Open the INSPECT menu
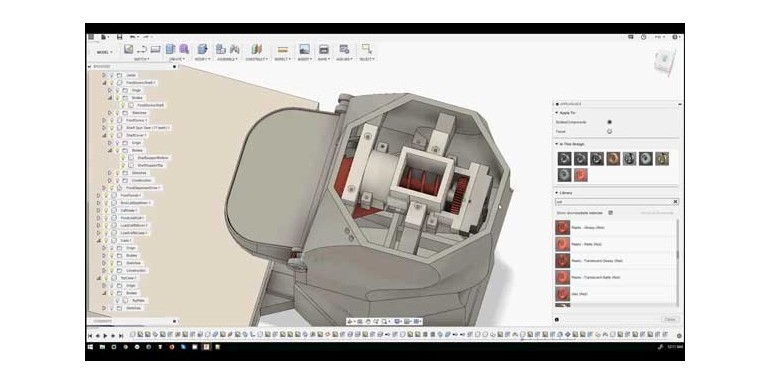The image size is (770, 385). pyautogui.click(x=282, y=59)
